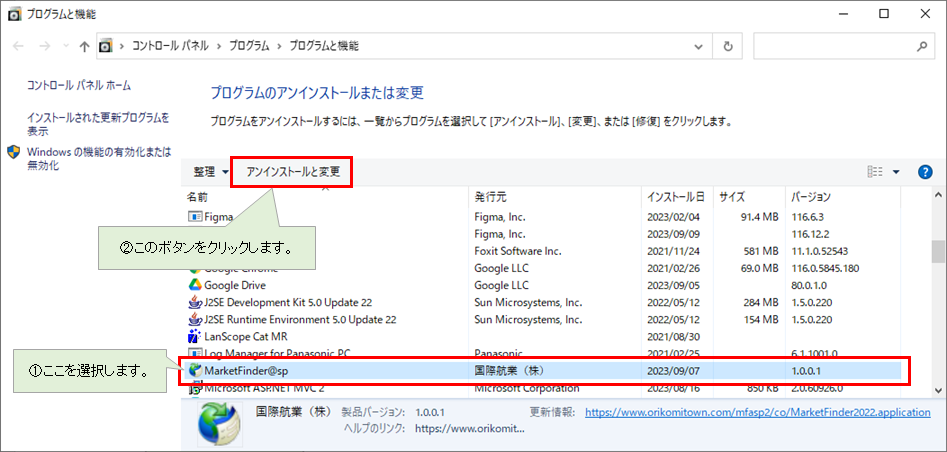The image size is (947, 452).
Task: Click the Windows features shield icon
Action: point(14,152)
